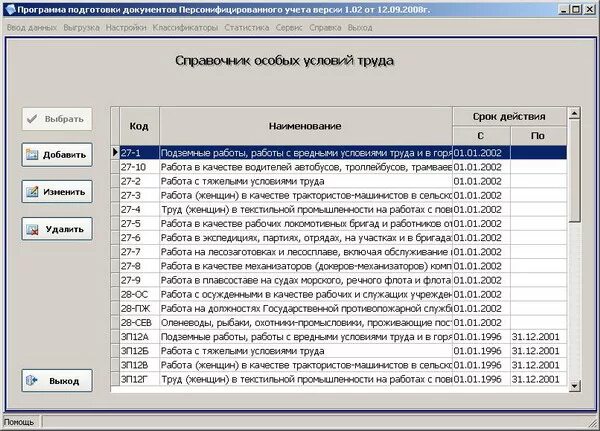
Task: Click the Код column header
Action: (139, 126)
